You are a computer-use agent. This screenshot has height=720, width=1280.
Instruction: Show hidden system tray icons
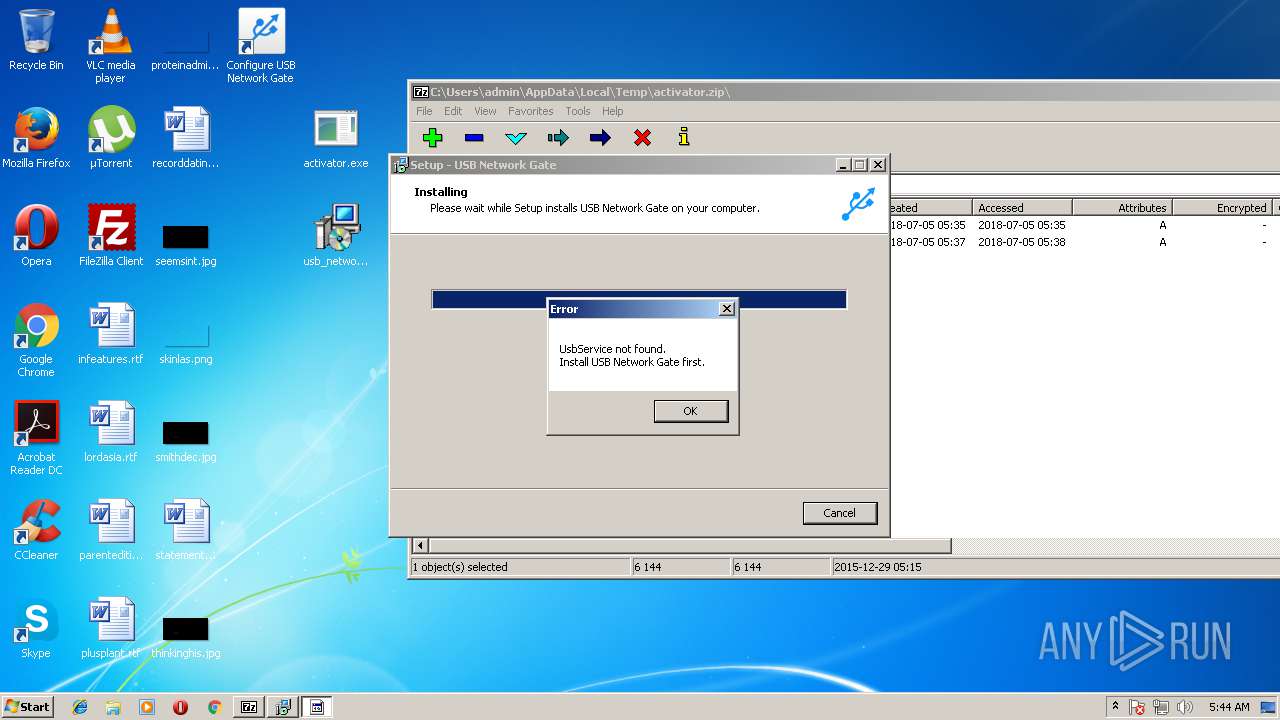[1115, 707]
